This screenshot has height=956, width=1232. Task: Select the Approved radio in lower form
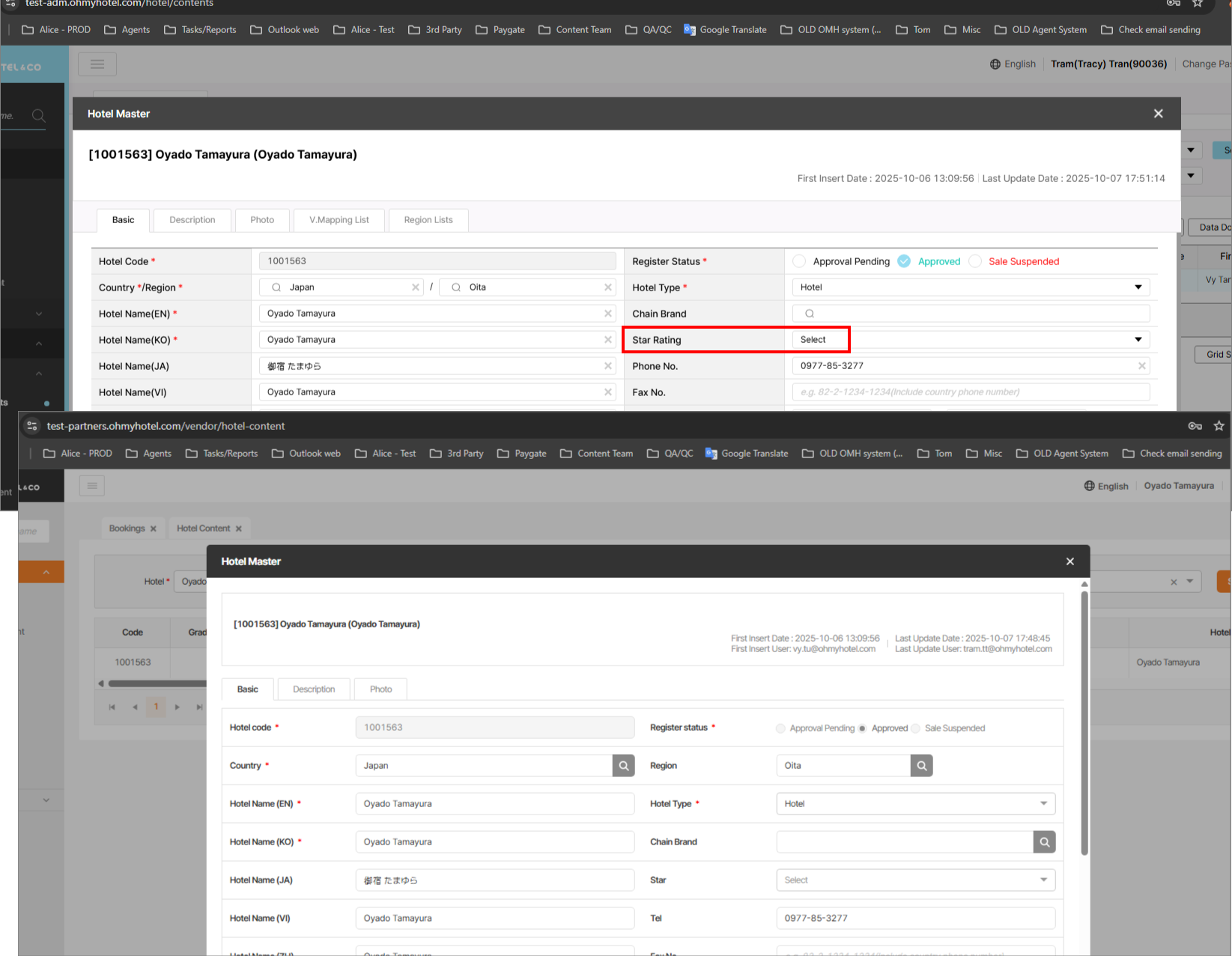tap(863, 728)
